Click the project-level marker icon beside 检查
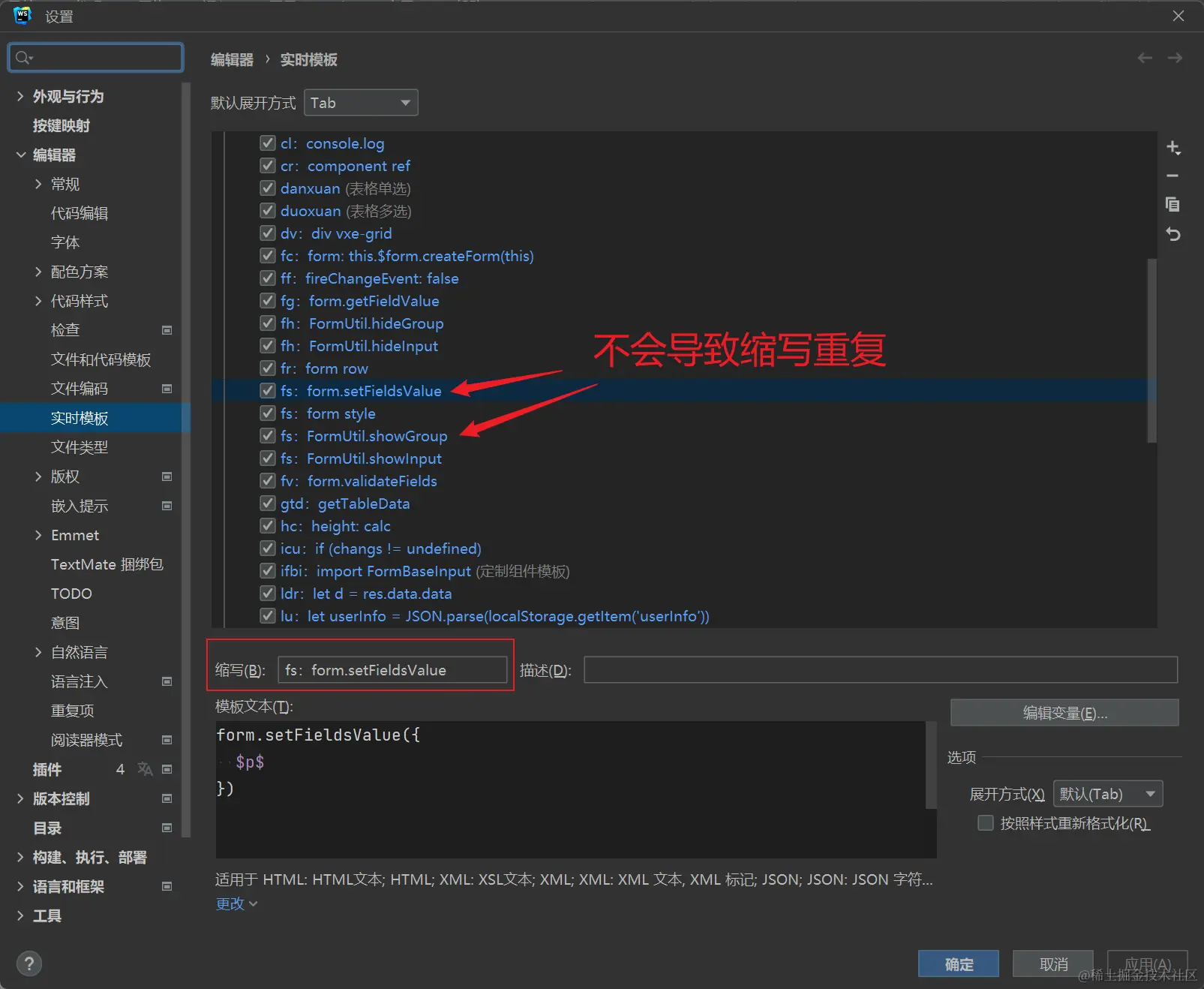The width and height of the screenshot is (1204, 989). click(167, 330)
